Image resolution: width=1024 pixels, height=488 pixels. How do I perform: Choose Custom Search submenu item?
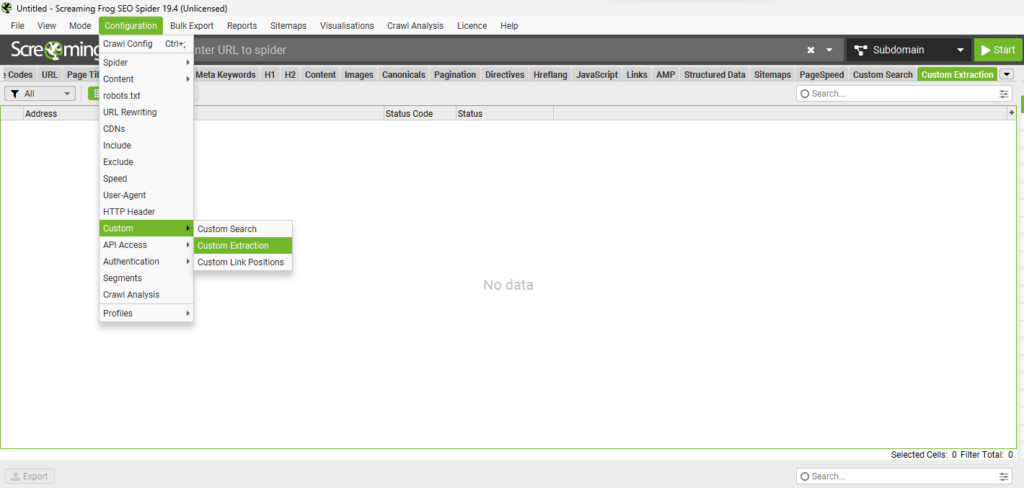[x=243, y=229]
